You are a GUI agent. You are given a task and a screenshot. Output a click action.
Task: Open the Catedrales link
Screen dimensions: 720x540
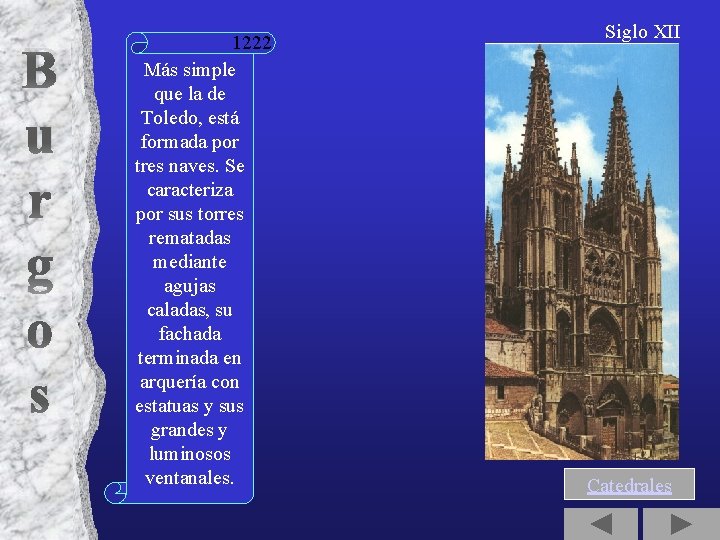(x=629, y=485)
